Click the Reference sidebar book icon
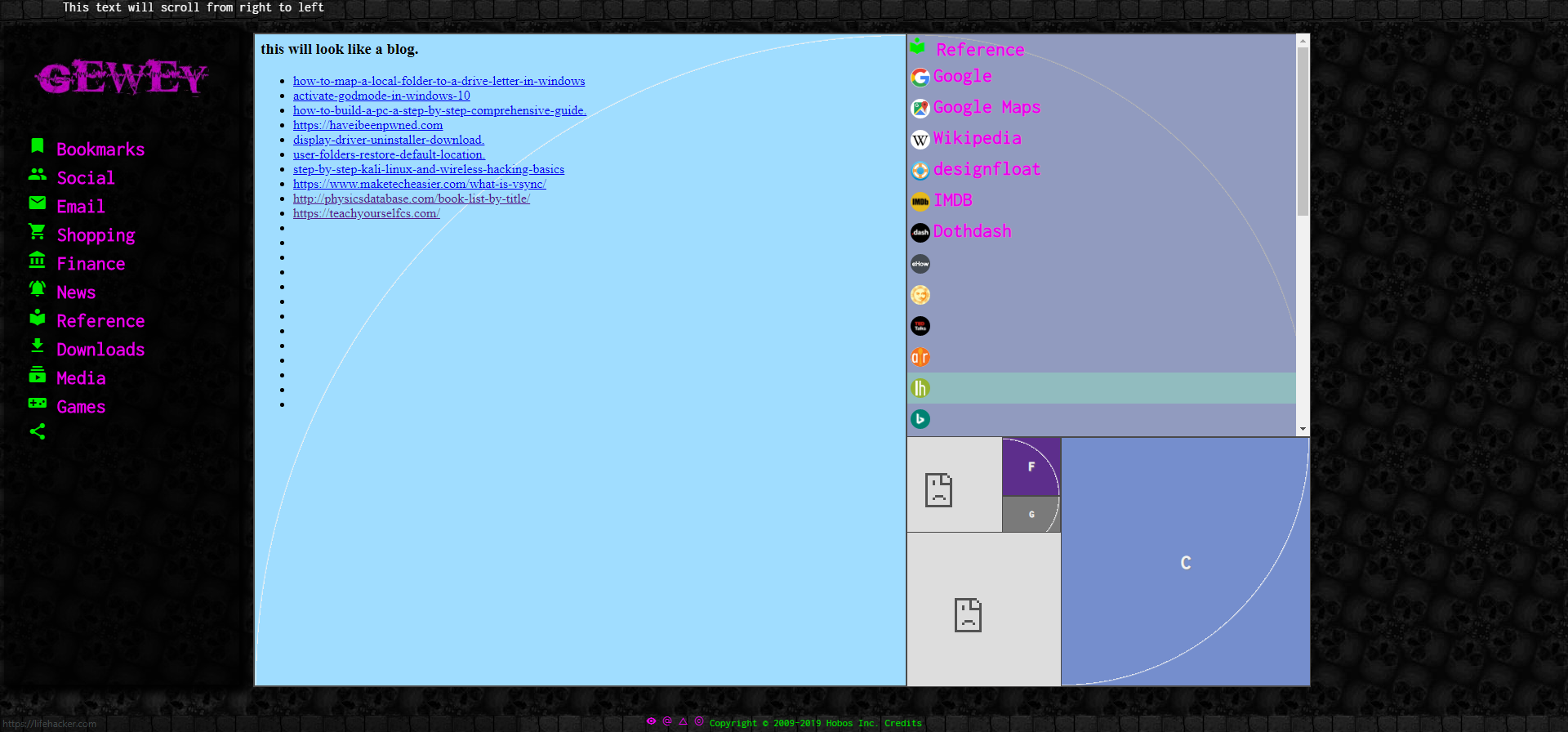 coord(38,317)
